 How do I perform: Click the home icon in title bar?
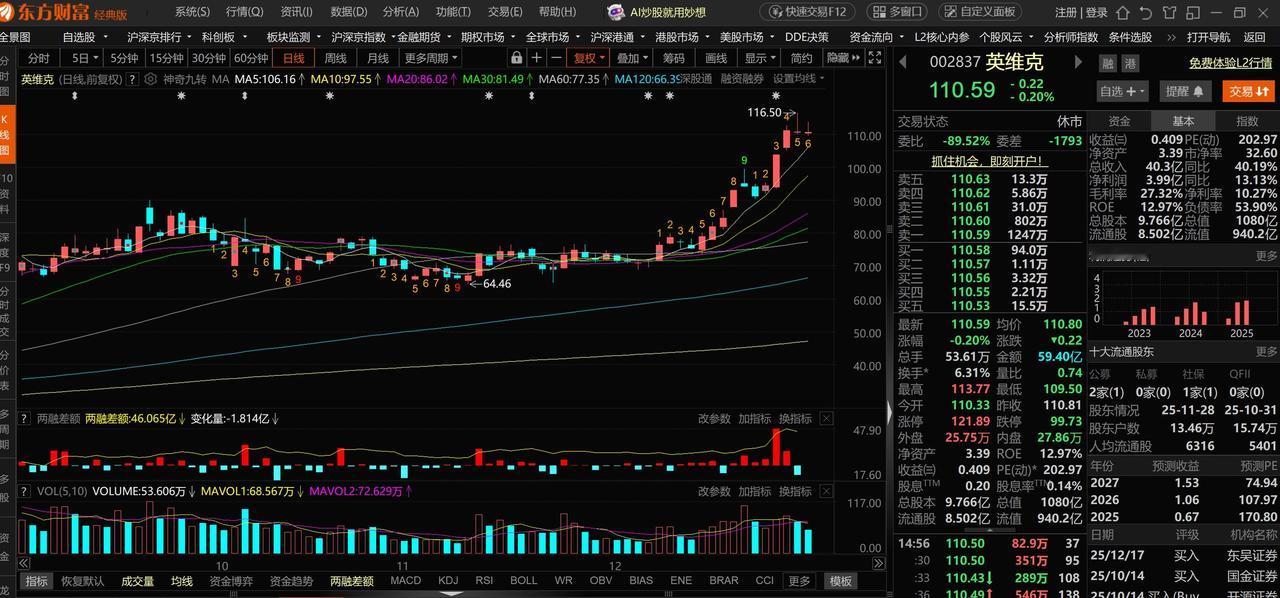(x=1123, y=13)
